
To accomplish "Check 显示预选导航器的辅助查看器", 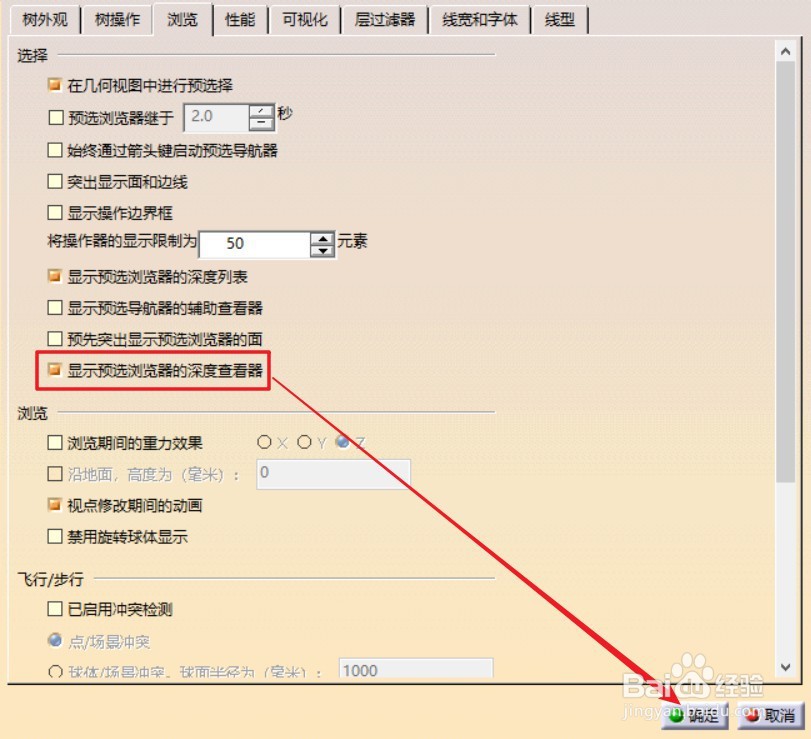I will point(55,308).
